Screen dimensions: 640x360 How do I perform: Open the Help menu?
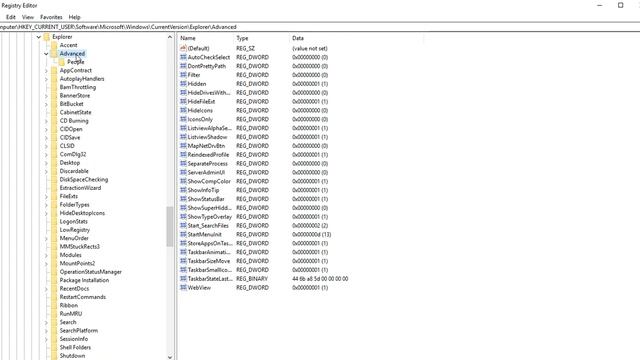tap(74, 17)
